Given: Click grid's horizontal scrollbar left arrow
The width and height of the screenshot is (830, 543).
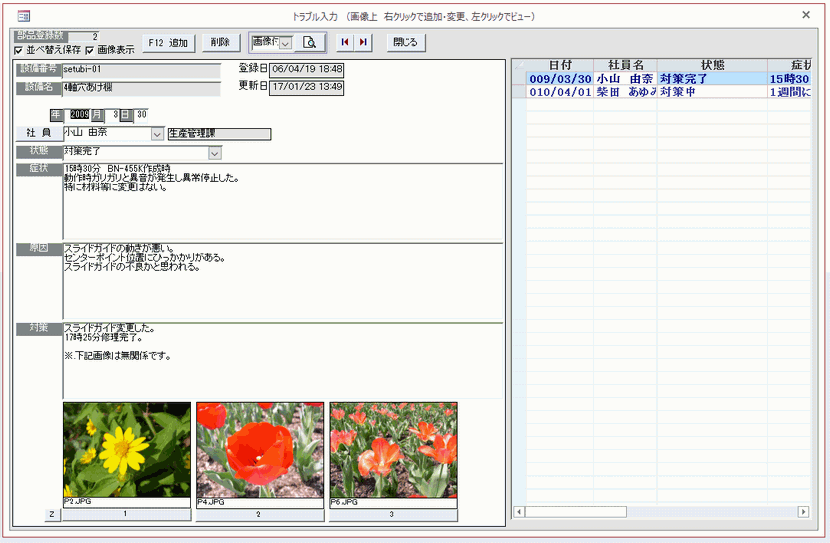Looking at the screenshot, I should click(519, 512).
